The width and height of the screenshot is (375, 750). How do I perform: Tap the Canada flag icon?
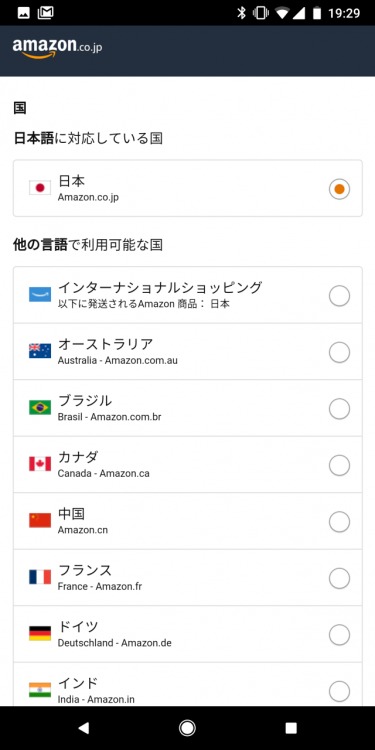pyautogui.click(x=40, y=464)
